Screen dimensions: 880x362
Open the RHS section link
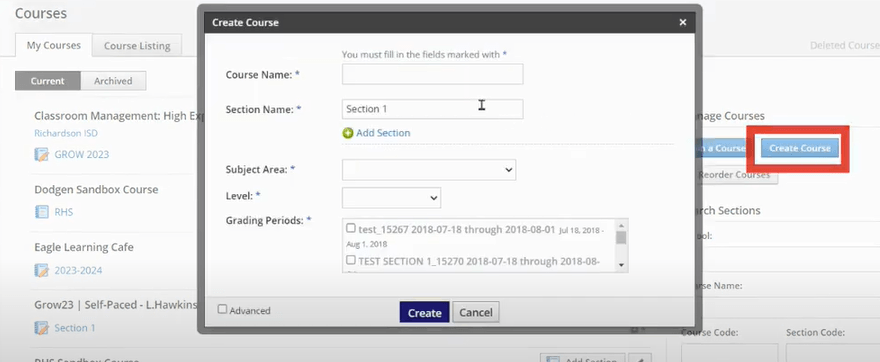(x=63, y=212)
